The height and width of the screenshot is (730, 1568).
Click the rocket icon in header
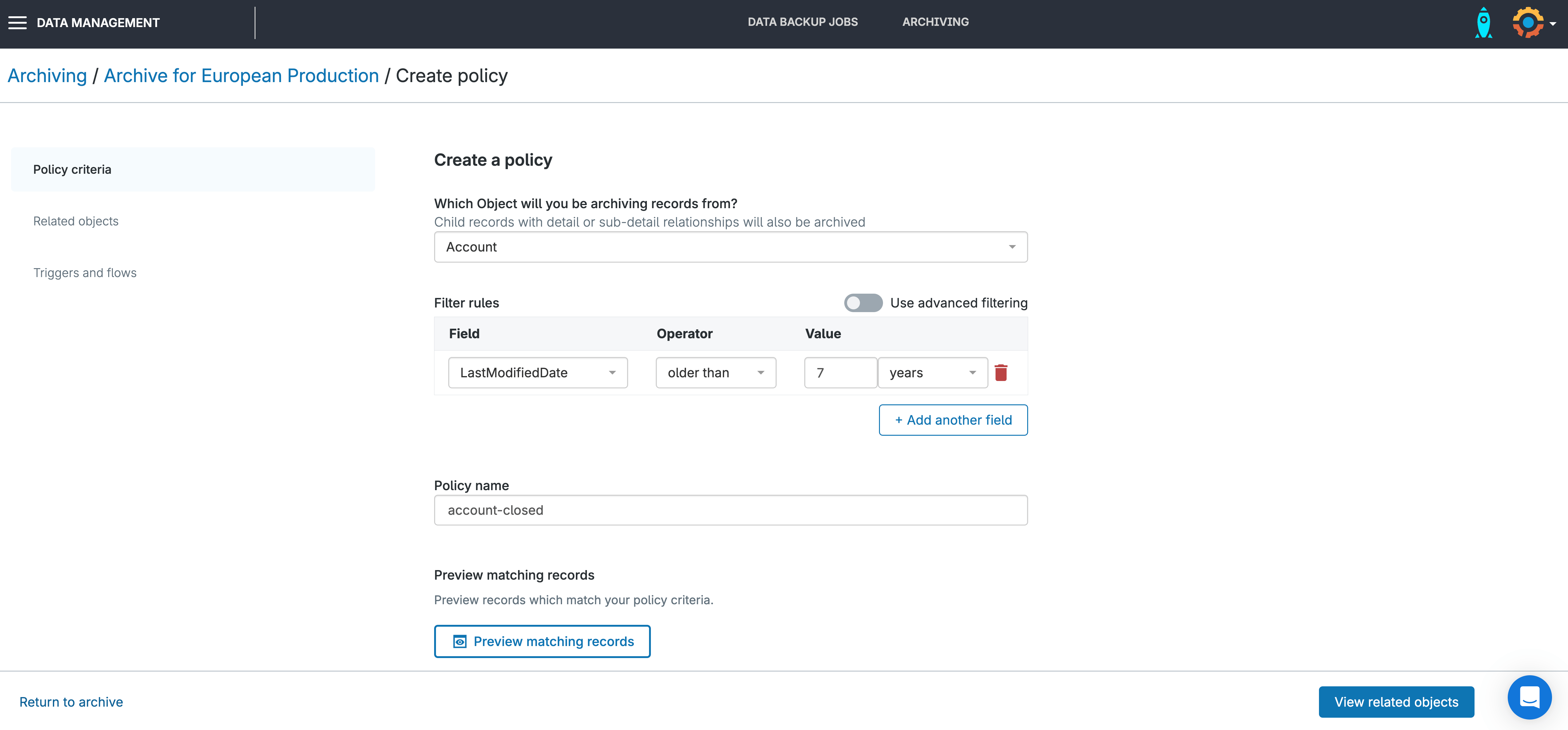tap(1483, 23)
